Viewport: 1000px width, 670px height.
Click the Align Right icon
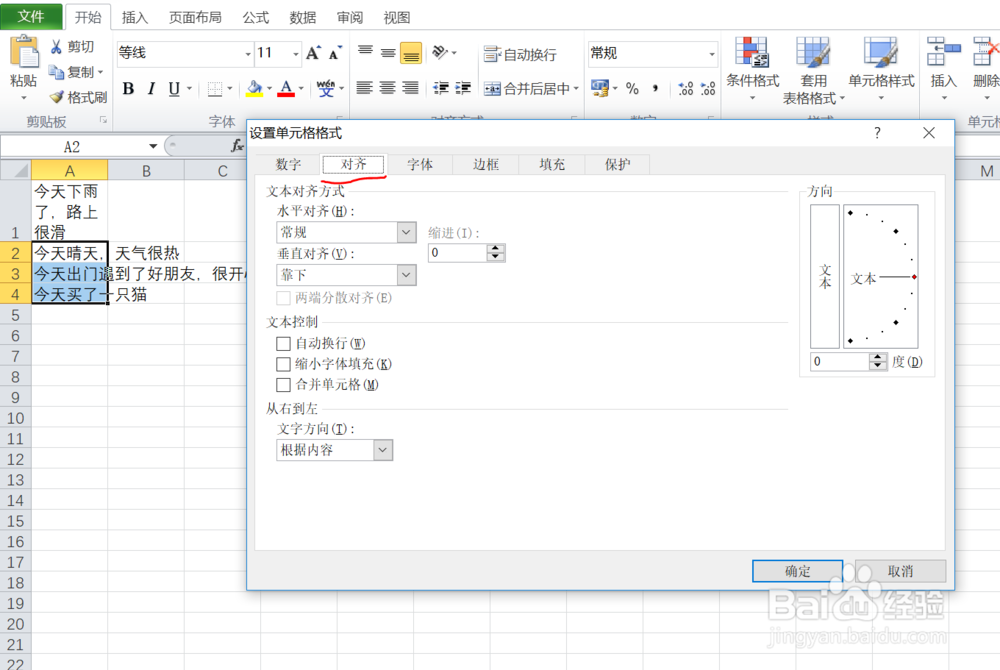[410, 88]
